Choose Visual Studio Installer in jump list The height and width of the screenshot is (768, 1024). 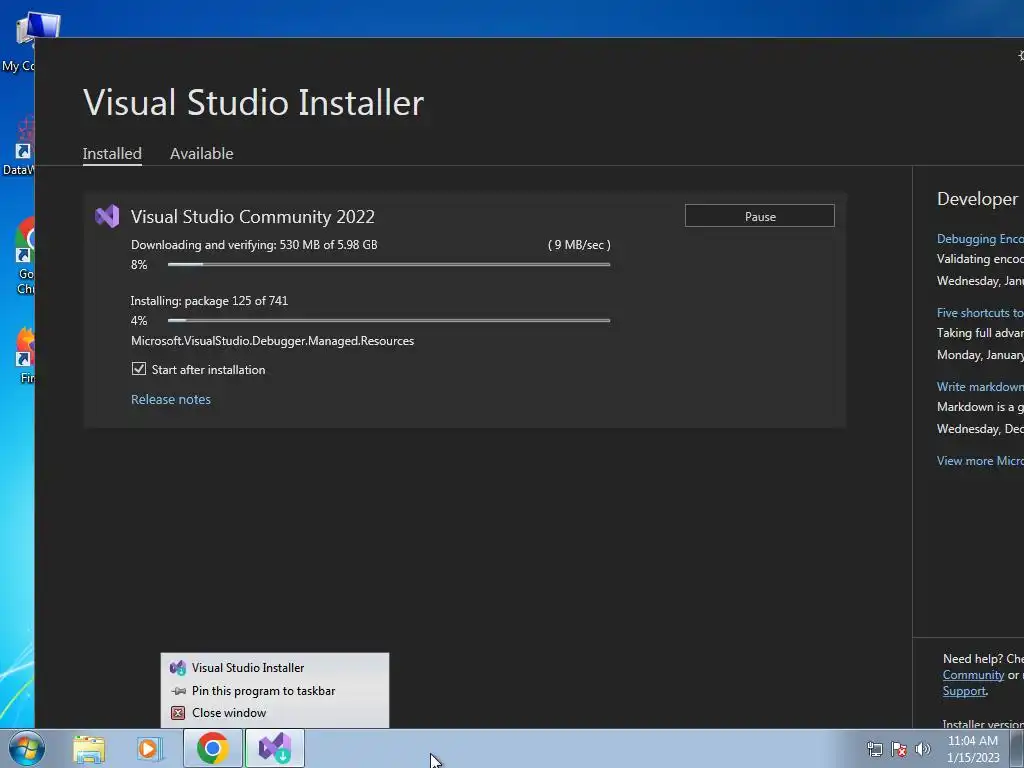tap(275, 667)
